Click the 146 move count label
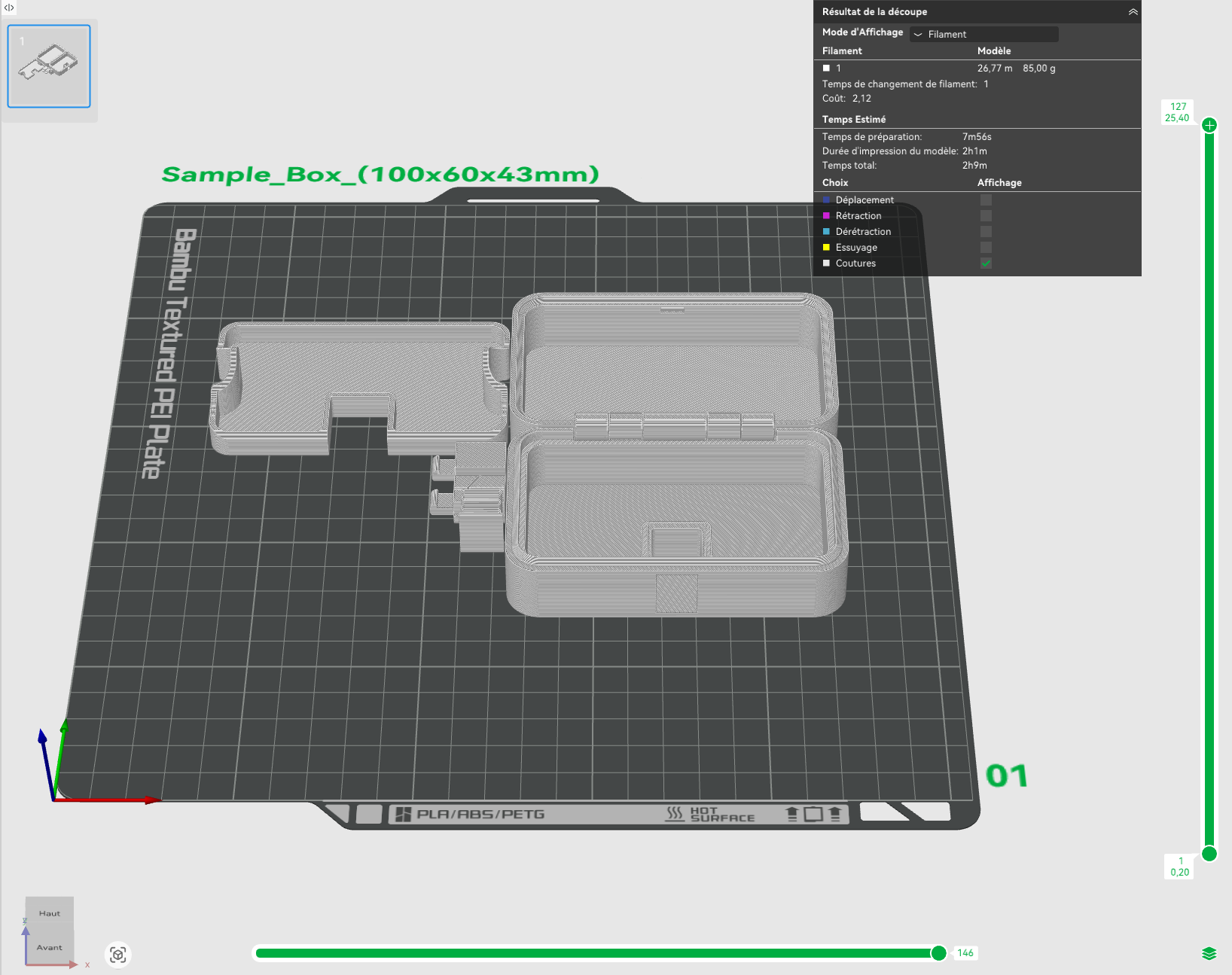This screenshot has height=975, width=1232. coord(965,953)
